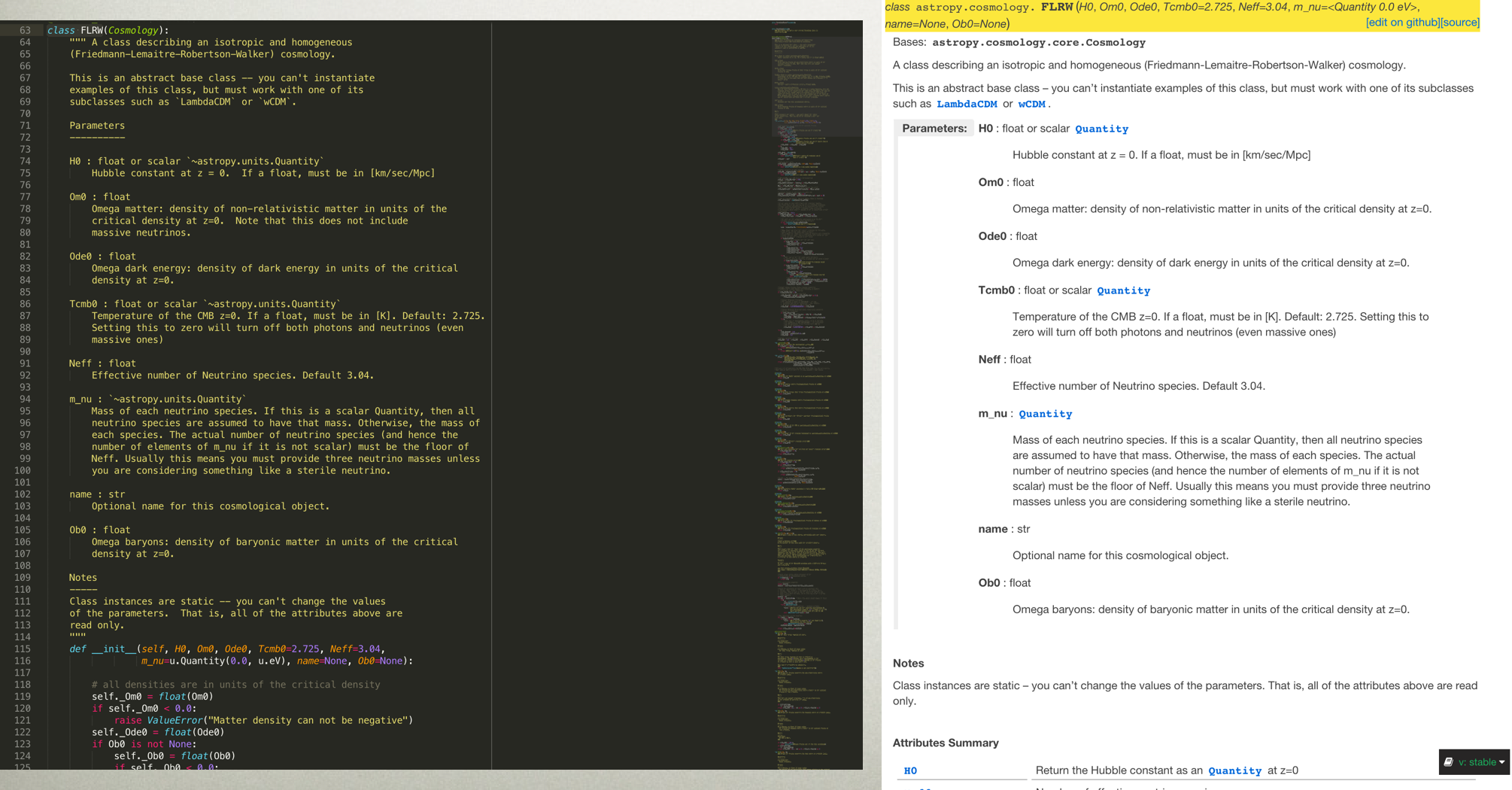Click 'name : str' in the editor docstring
The width and height of the screenshot is (1512, 790).
(x=97, y=494)
